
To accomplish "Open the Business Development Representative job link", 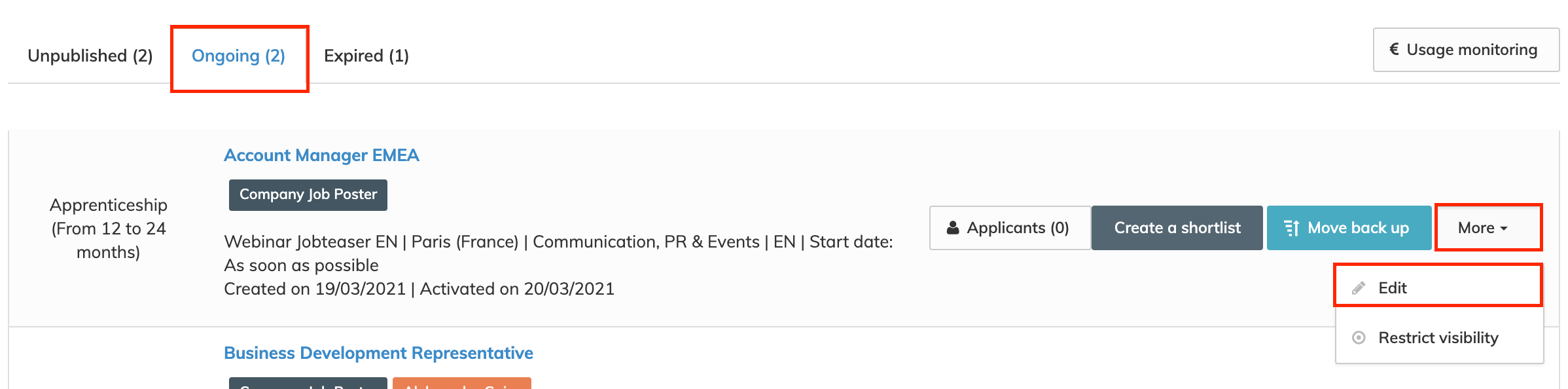I will pos(378,353).
